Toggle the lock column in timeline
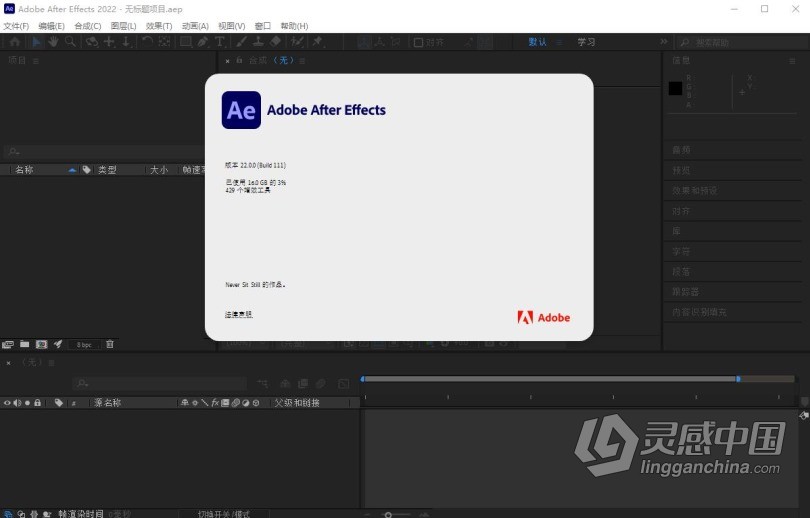Screen dimensions: 810x518 pos(37,403)
